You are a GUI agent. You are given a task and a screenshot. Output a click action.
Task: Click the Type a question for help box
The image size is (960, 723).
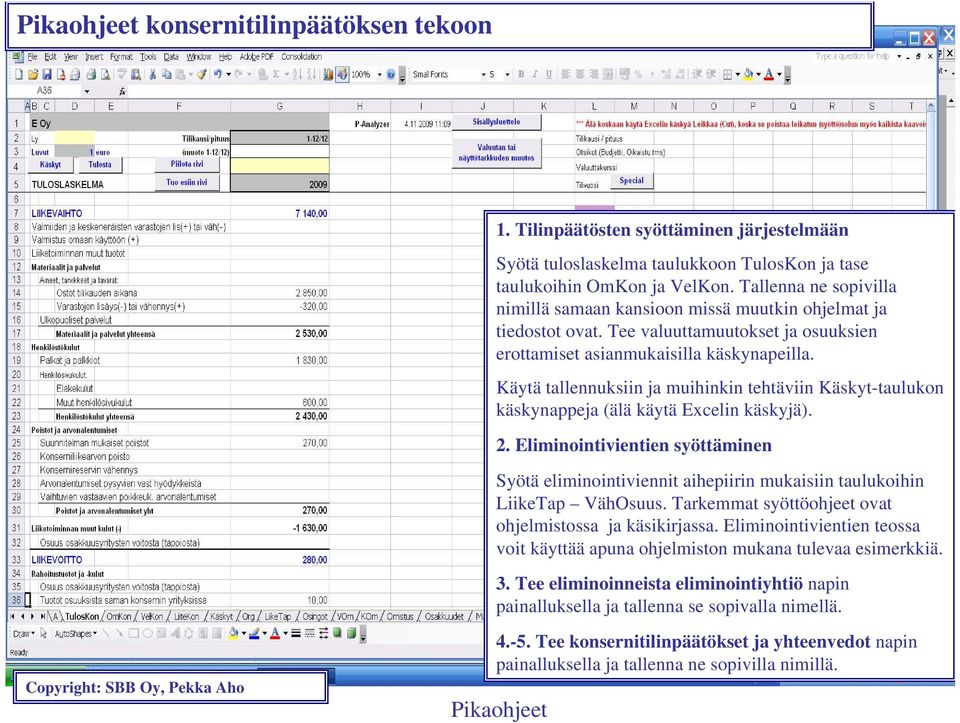tap(852, 56)
